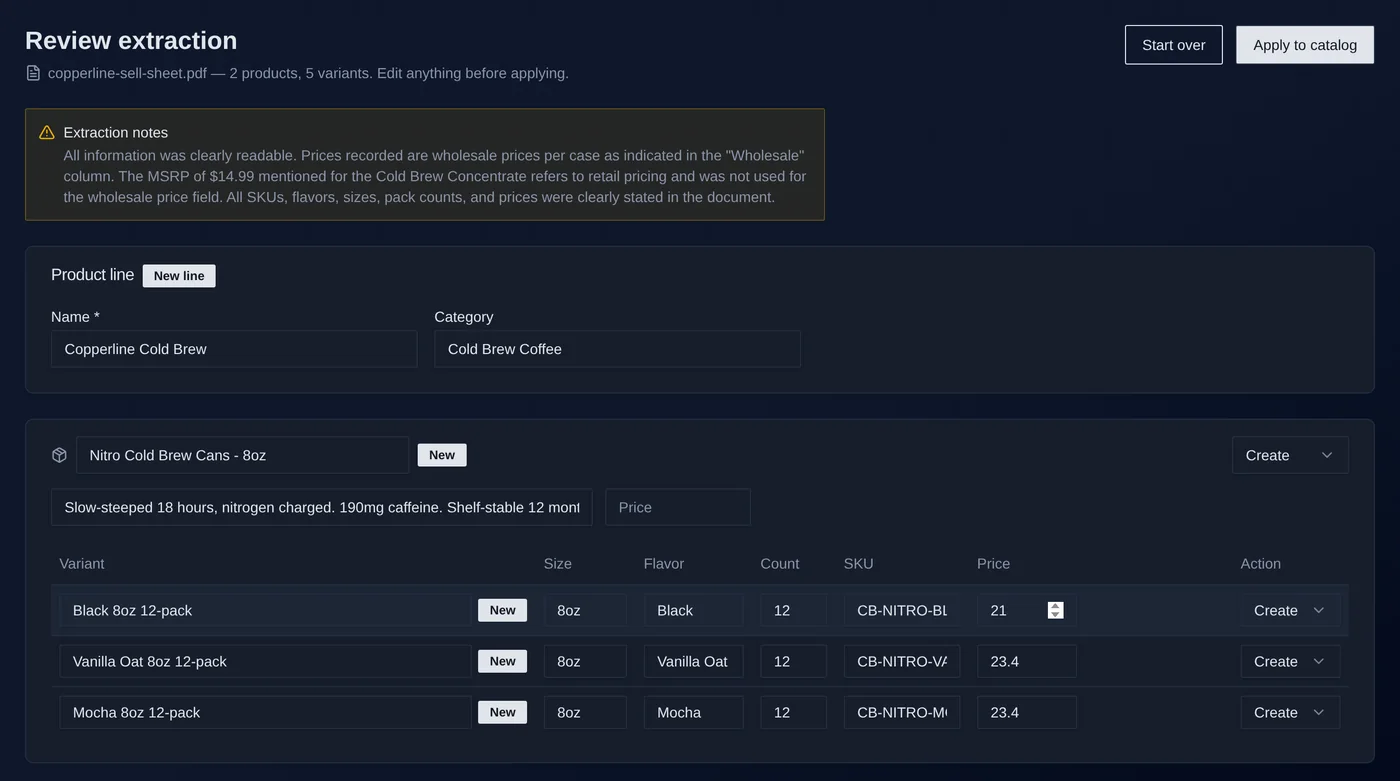Viewport: 1400px width, 781px height.
Task: Click the PDF file document icon
Action: 33,73
